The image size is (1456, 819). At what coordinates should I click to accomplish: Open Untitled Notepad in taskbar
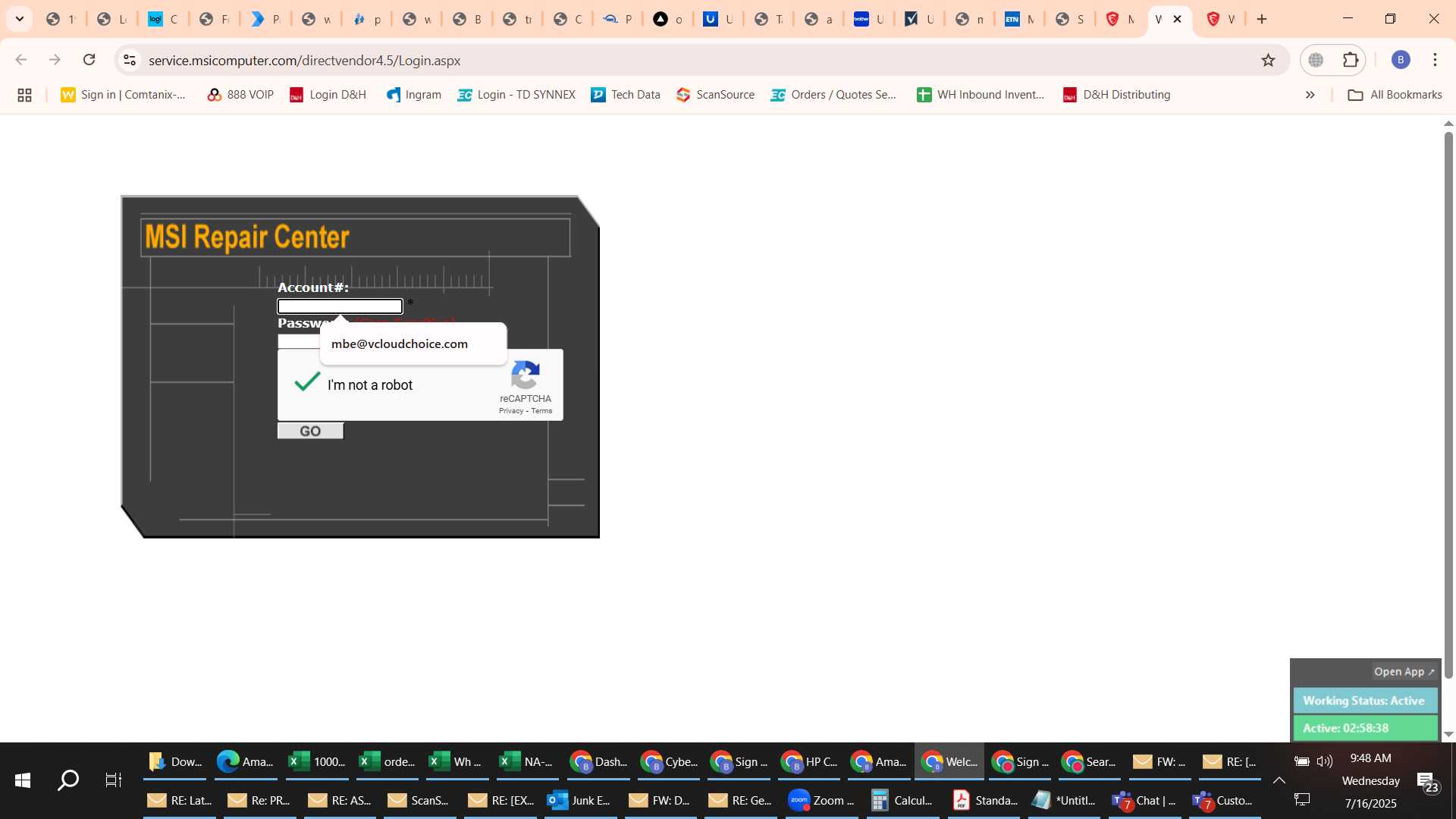1065,800
